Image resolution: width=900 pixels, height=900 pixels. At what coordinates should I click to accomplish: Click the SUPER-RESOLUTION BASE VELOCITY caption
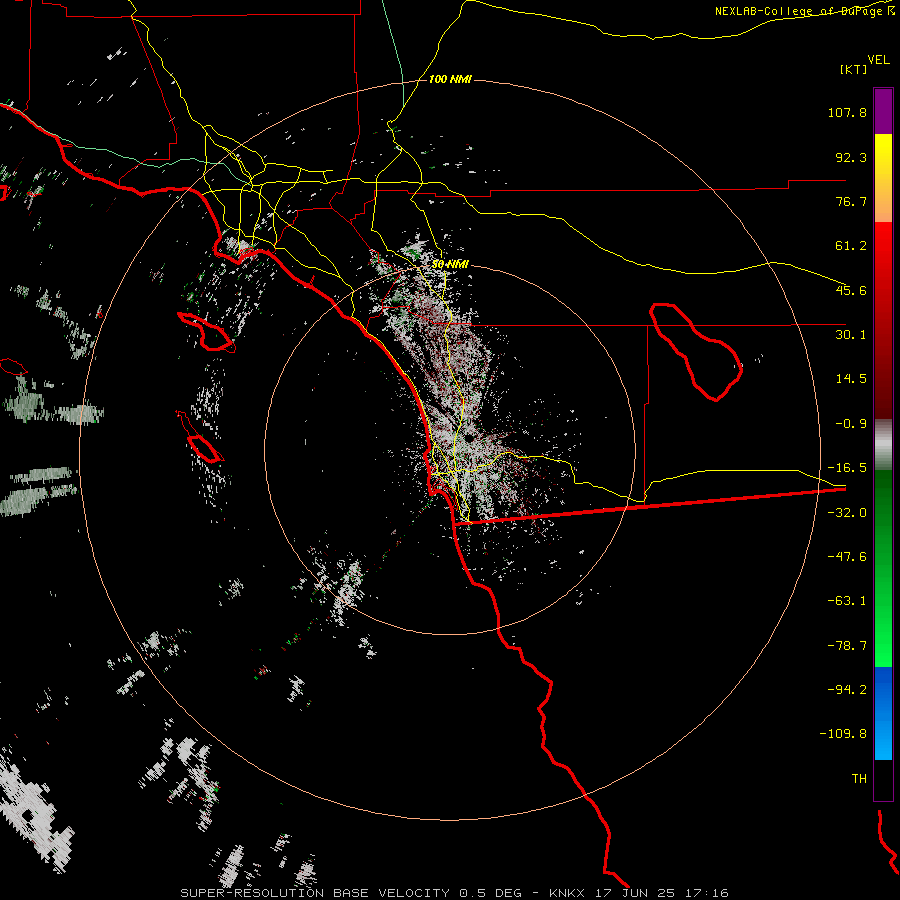coord(315,893)
